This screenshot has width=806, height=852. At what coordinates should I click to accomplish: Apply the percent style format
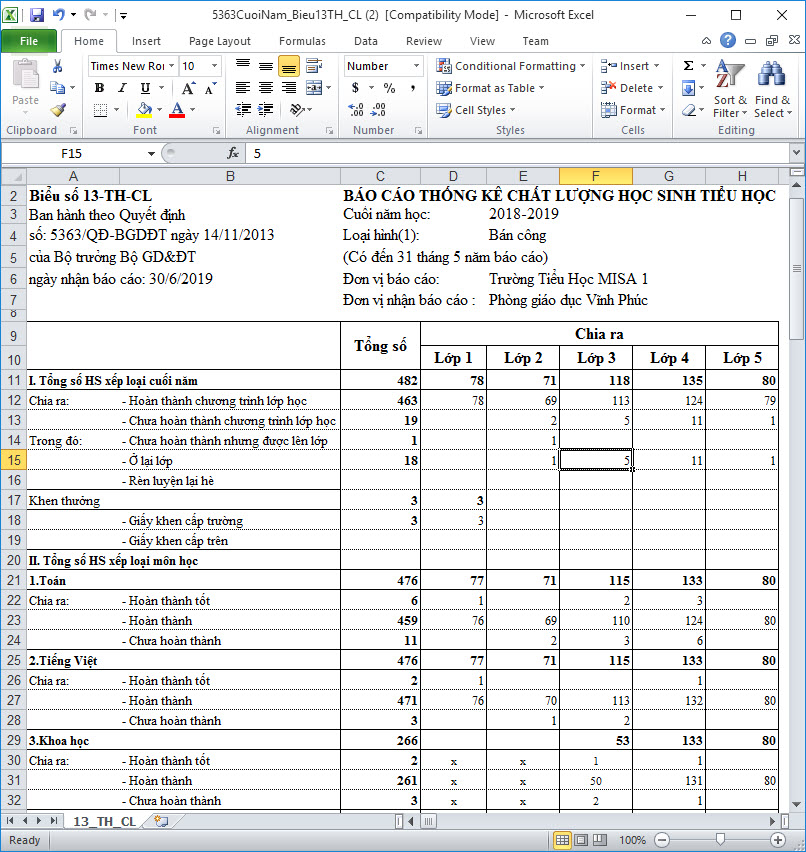[389, 88]
